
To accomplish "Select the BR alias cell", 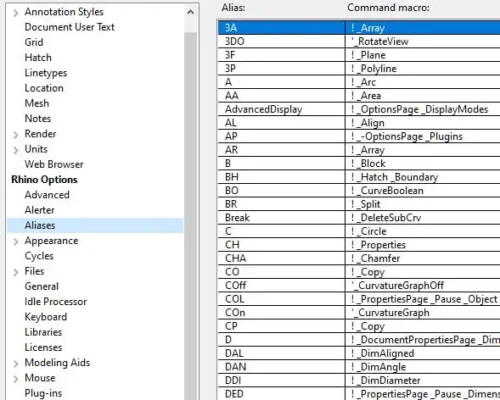I will [282, 204].
